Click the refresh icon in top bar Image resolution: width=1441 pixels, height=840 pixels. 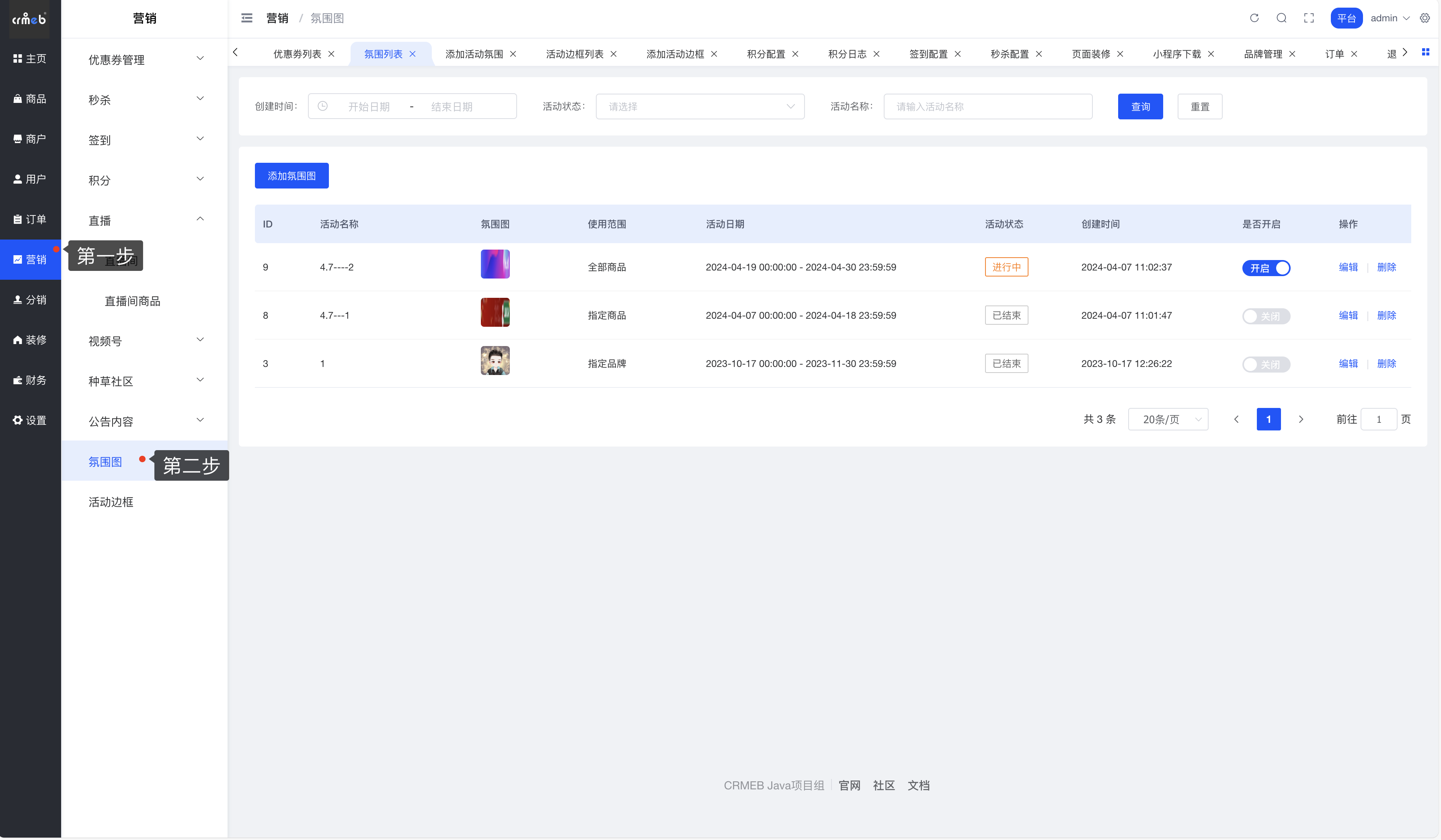(x=1254, y=18)
